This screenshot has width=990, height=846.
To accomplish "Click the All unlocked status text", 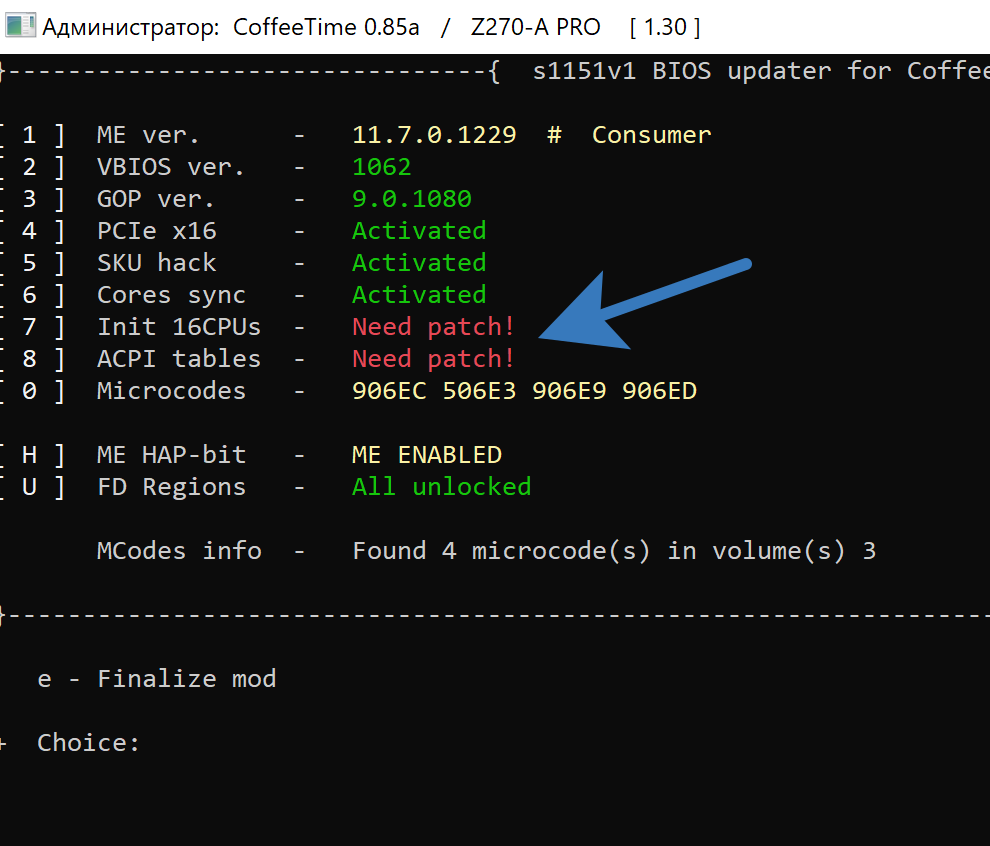I will (441, 487).
